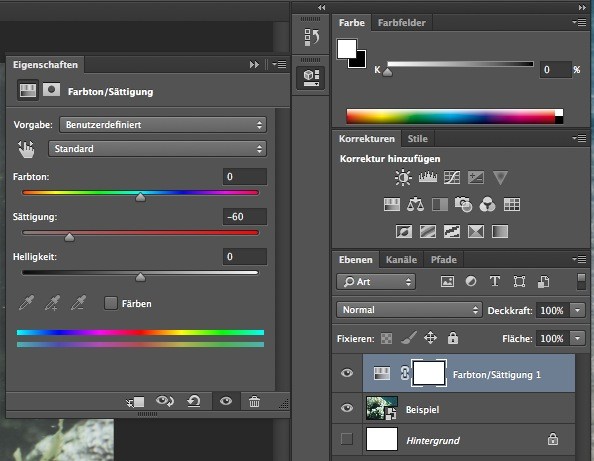Hide the Farbton/Sättigung 1 layer
The image size is (594, 461).
(x=347, y=373)
